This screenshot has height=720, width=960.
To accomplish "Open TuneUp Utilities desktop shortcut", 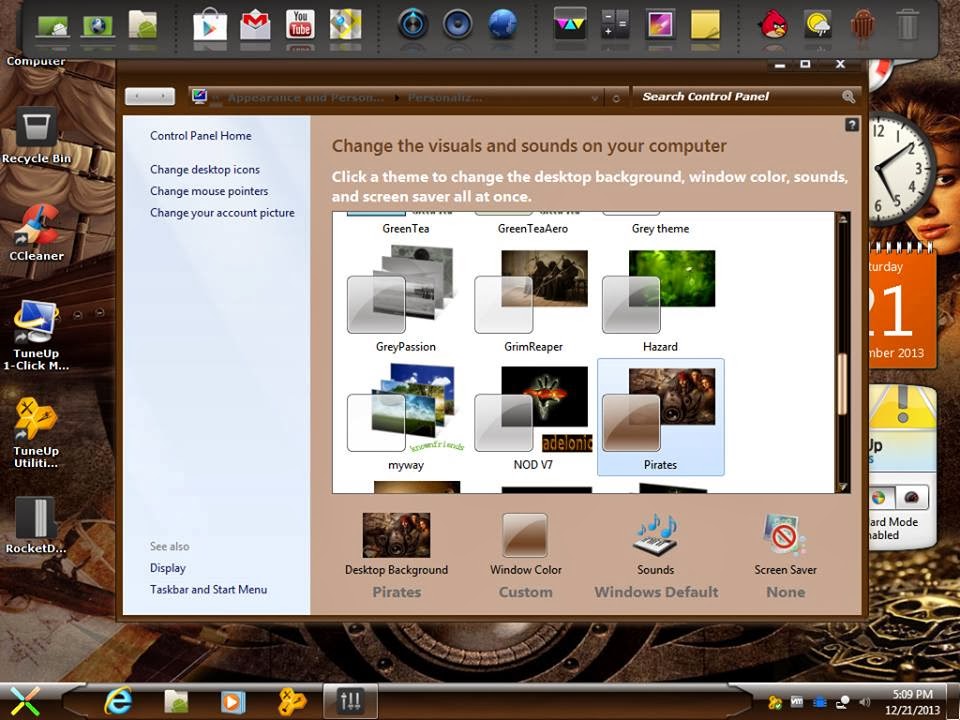I will pos(36,433).
